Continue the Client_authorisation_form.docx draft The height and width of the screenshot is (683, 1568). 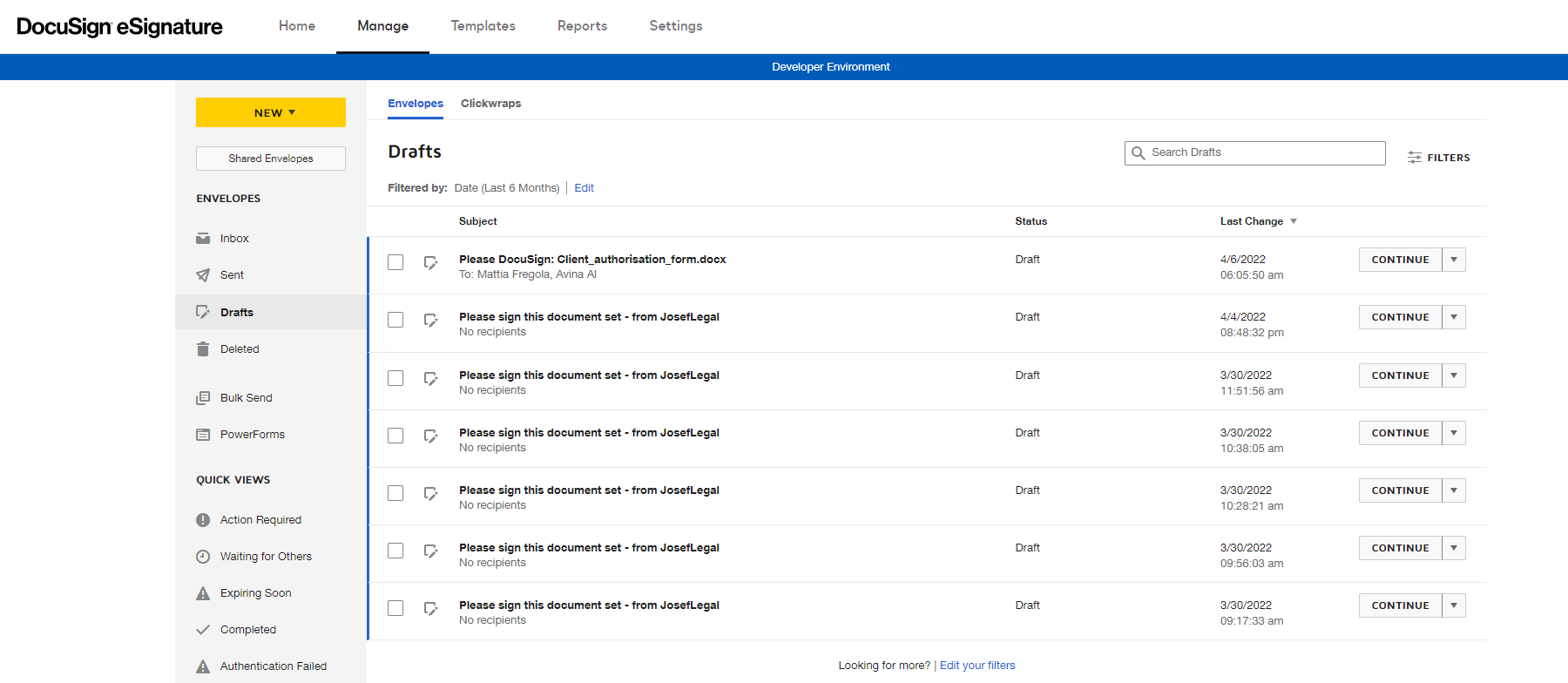point(1400,260)
